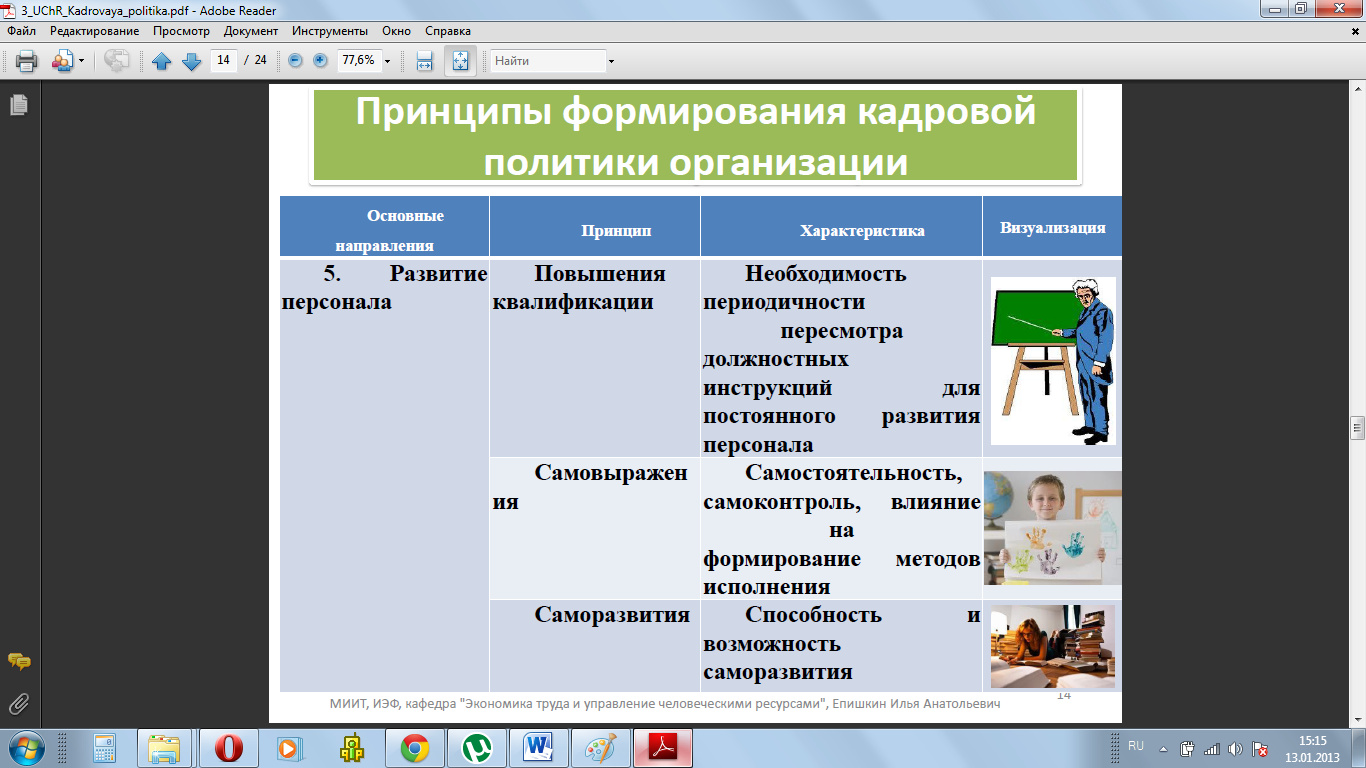Go to the next page with the down arrow
The width and height of the screenshot is (1366, 768).
191,61
